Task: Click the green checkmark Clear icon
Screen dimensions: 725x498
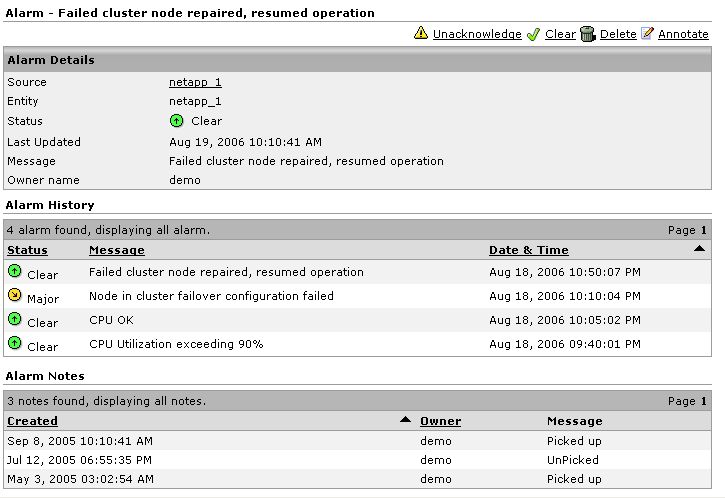Action: (x=533, y=34)
